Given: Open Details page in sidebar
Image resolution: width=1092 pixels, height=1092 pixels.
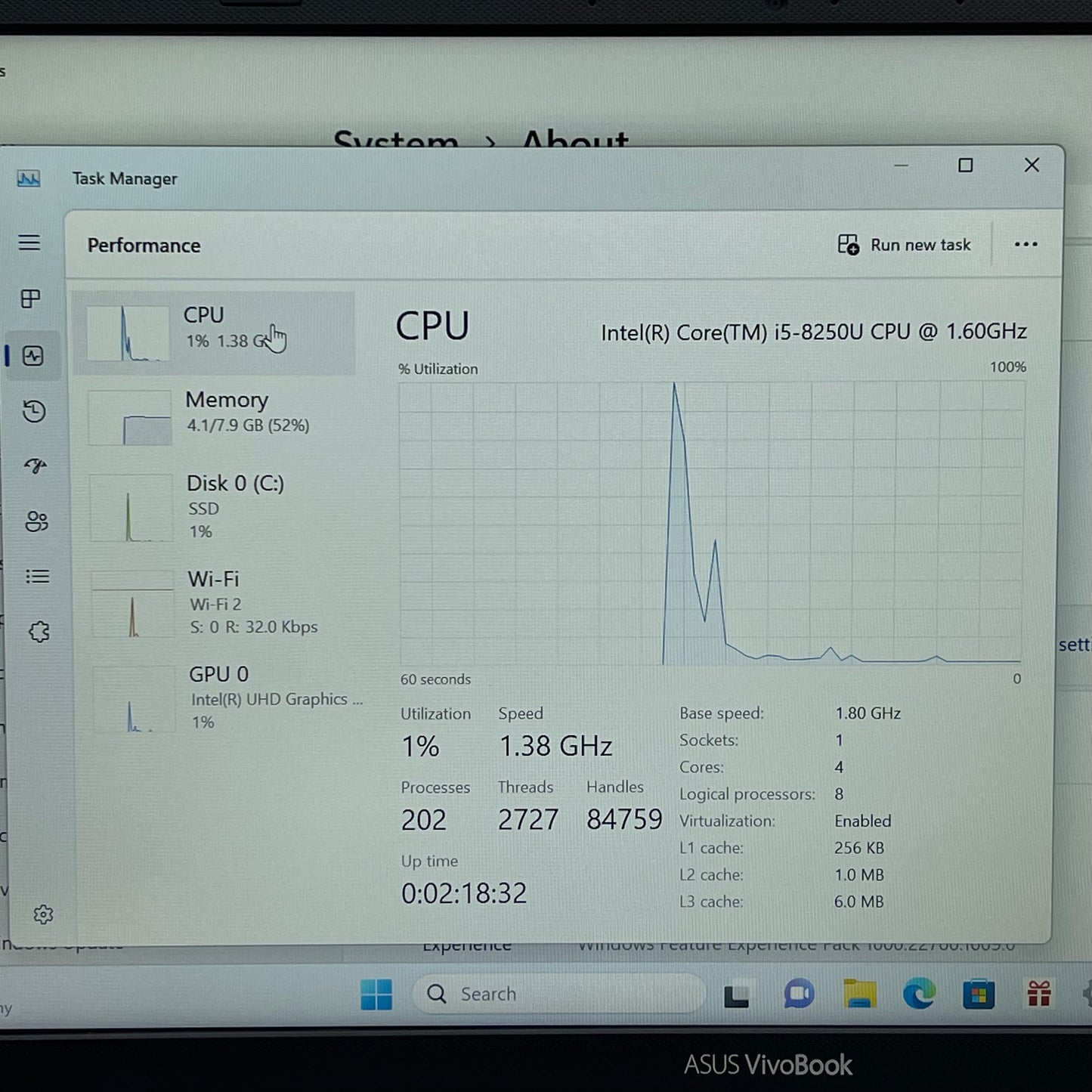Looking at the screenshot, I should (37, 577).
